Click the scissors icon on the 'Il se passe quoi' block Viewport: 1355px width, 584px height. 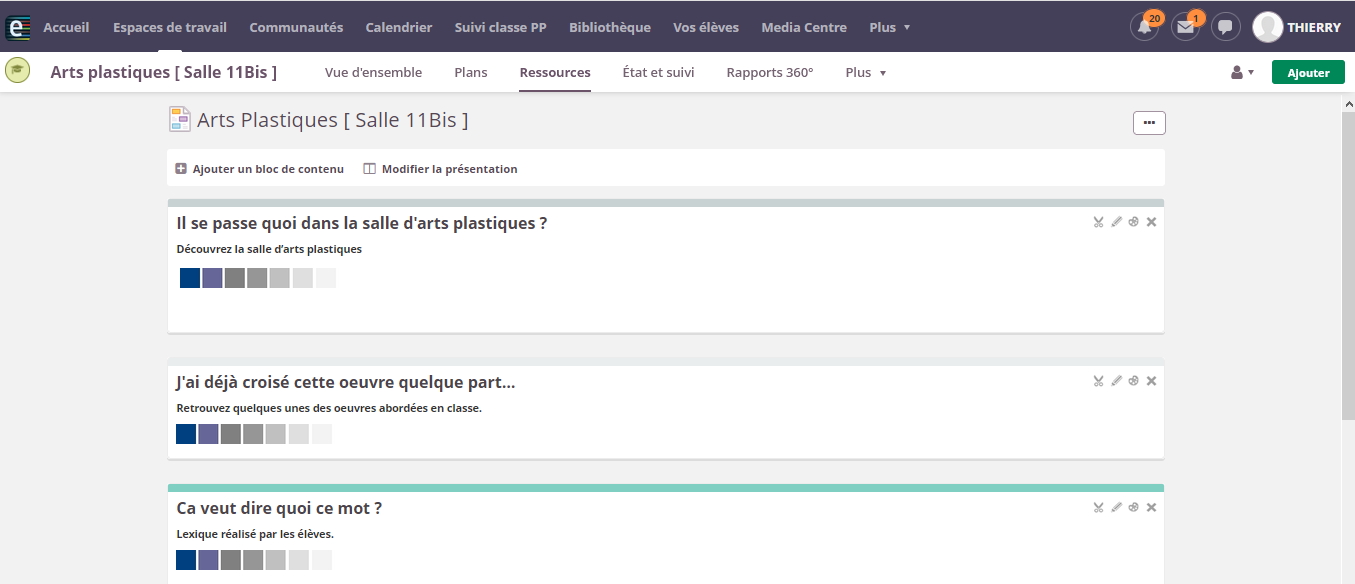coord(1098,222)
